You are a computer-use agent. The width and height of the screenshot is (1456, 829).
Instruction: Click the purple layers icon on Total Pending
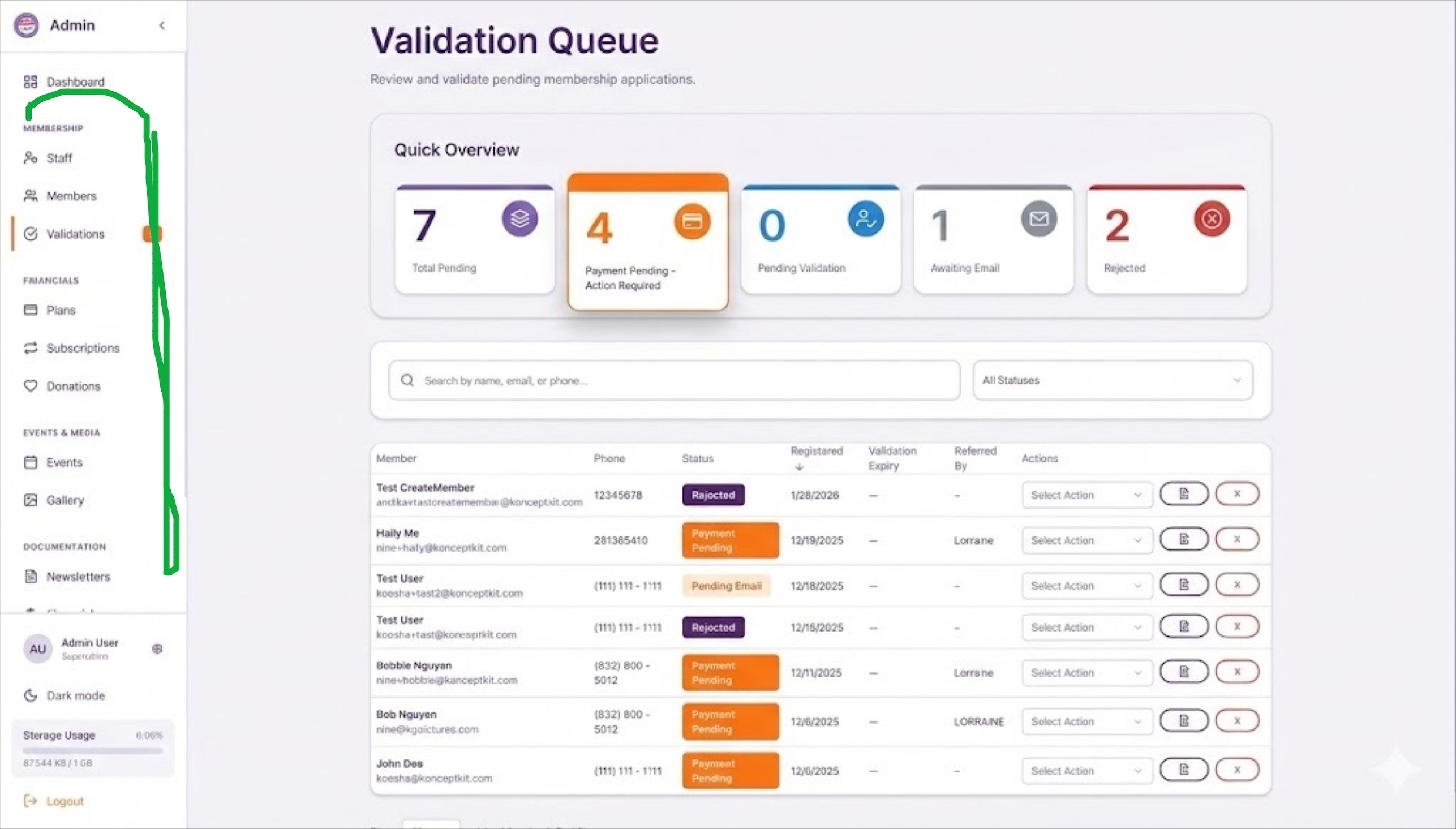[x=519, y=218]
